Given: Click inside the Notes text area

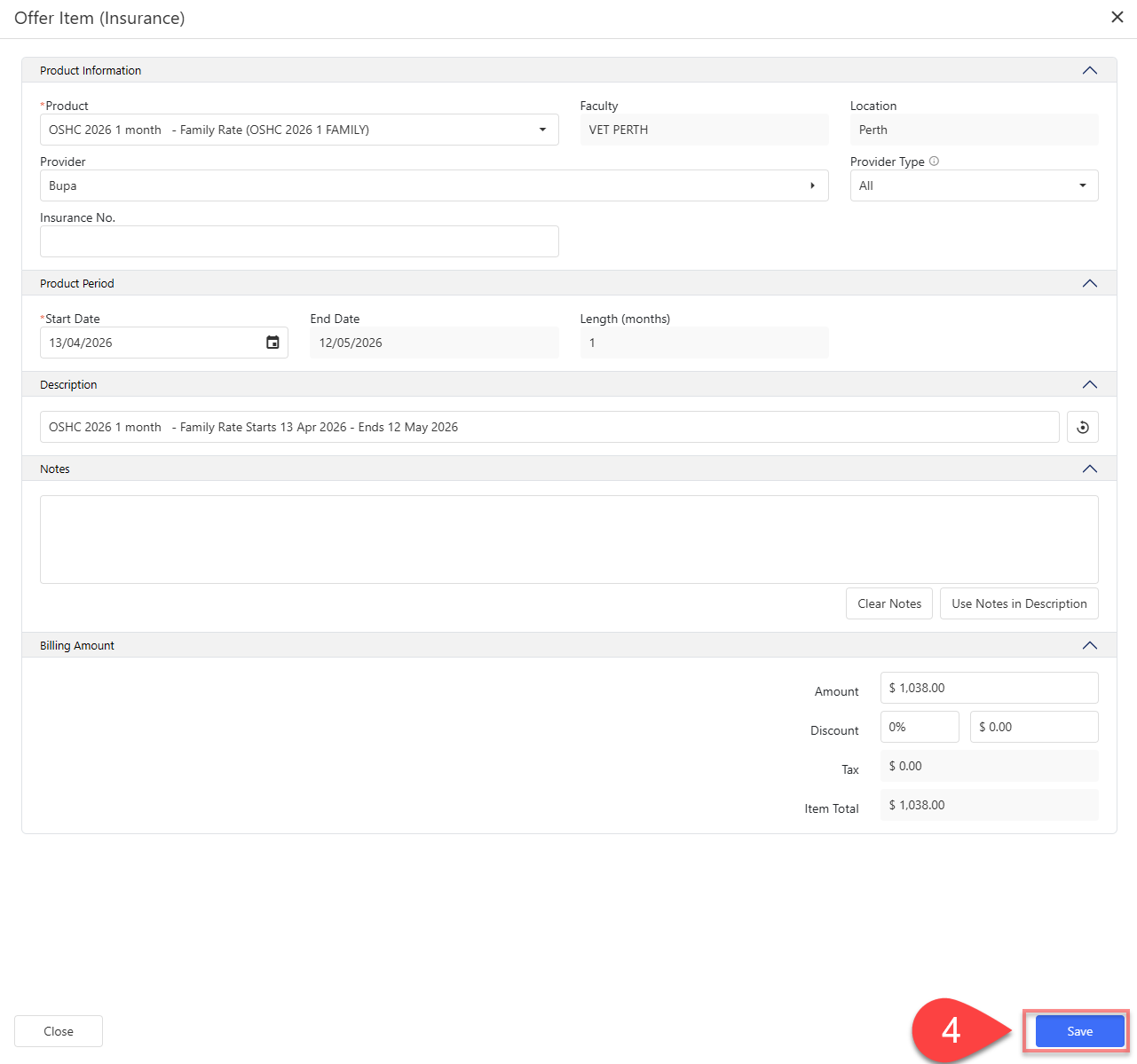Looking at the screenshot, I should click(568, 539).
